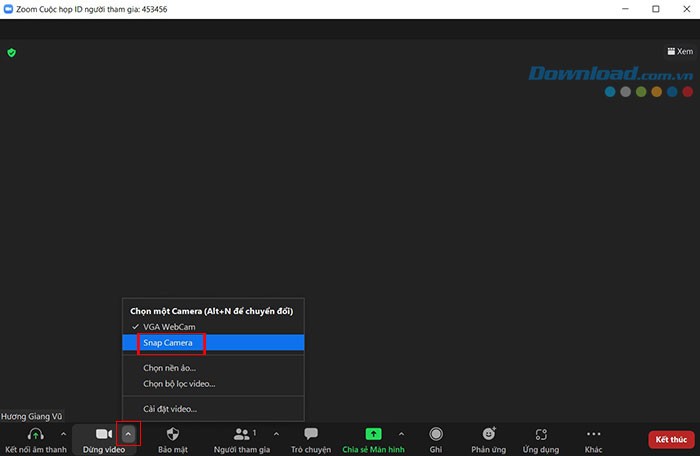Click green Chia sẻ Màn hình icon
Screen dimensions: 700x456
pyautogui.click(x=373, y=434)
